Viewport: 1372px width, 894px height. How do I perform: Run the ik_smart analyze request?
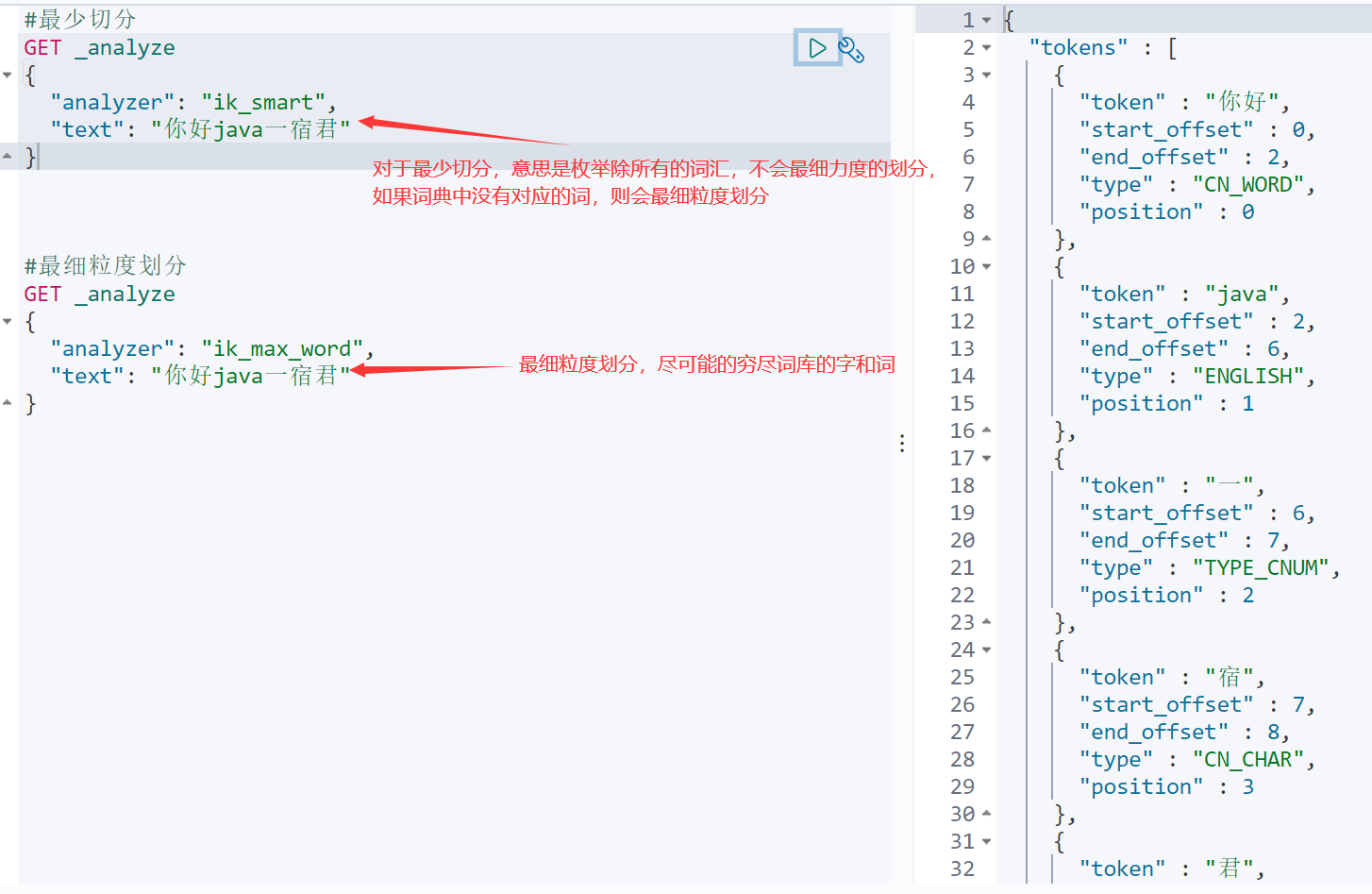tap(817, 48)
